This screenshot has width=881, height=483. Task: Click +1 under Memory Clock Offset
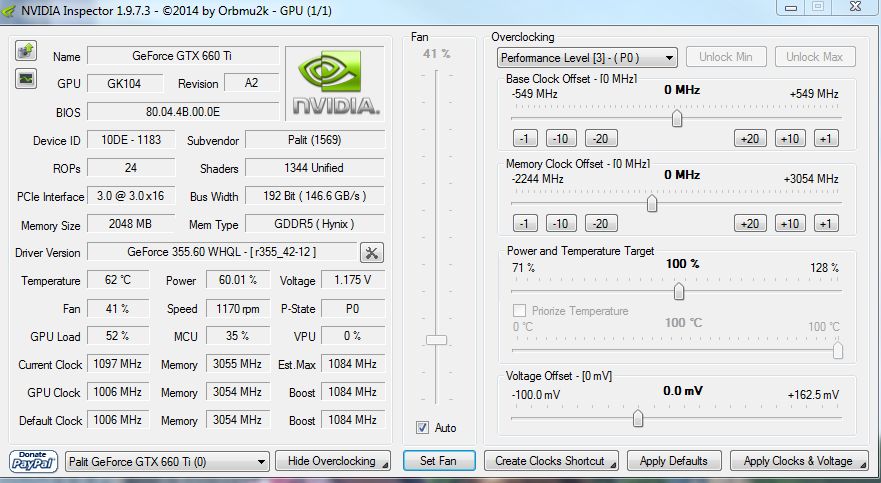coord(826,224)
